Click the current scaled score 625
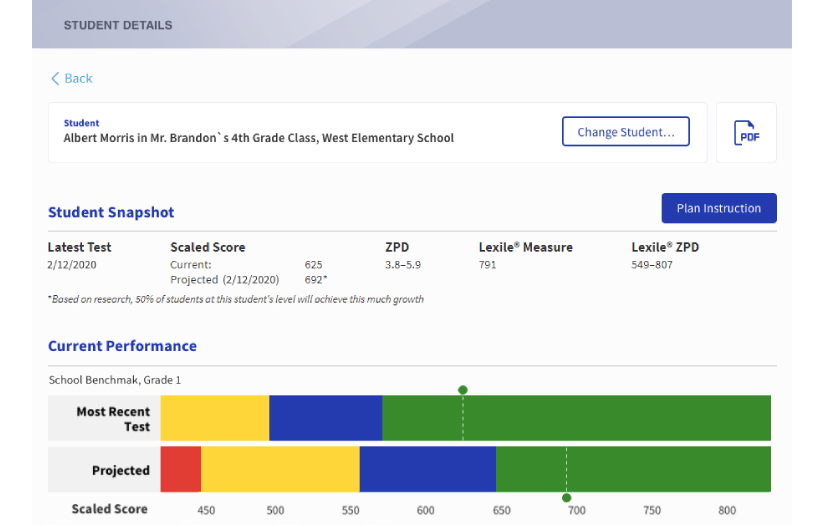This screenshot has width=825, height=525. coord(314,265)
